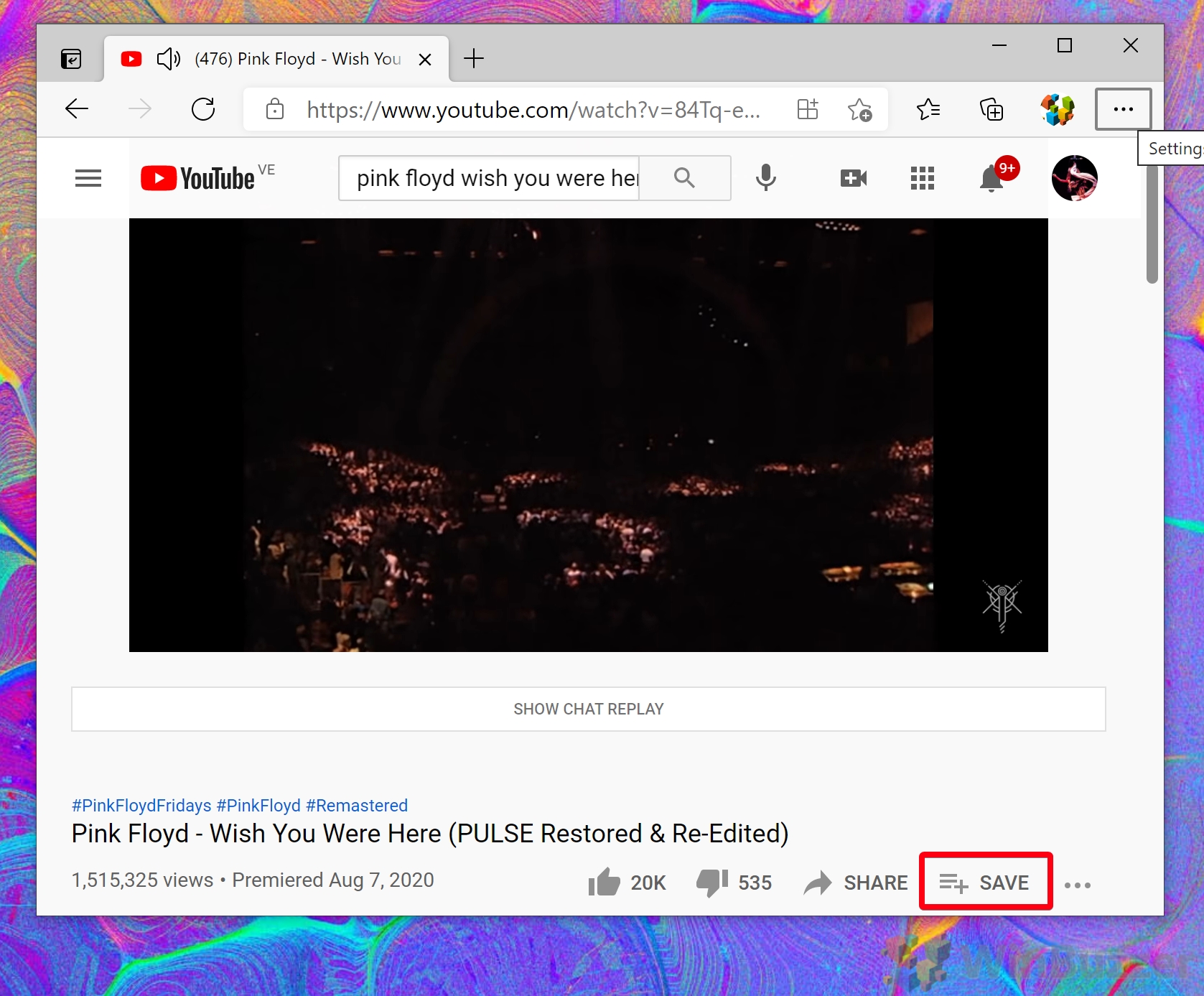Viewport: 1204px width, 996px height.
Task: Open the Create video camera icon
Action: pyautogui.click(x=854, y=178)
